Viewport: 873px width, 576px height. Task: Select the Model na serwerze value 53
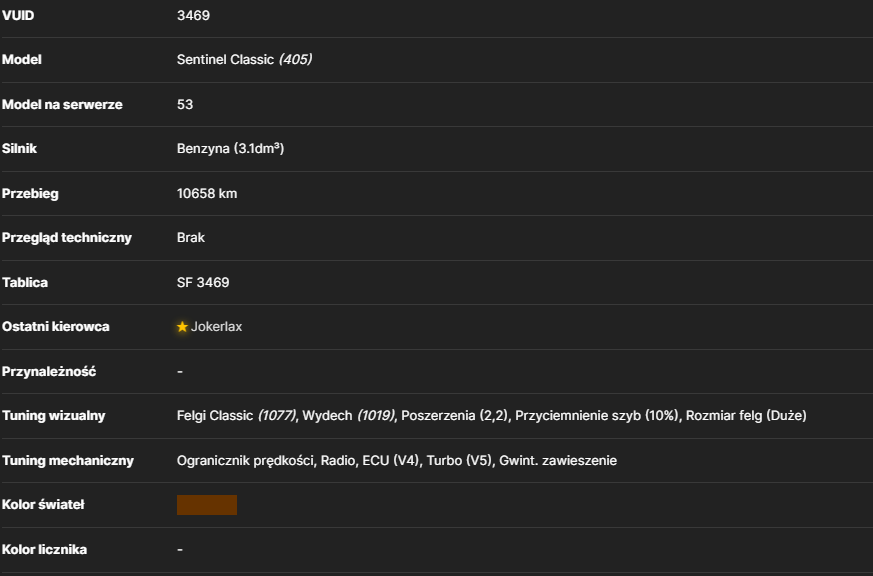[x=185, y=104]
